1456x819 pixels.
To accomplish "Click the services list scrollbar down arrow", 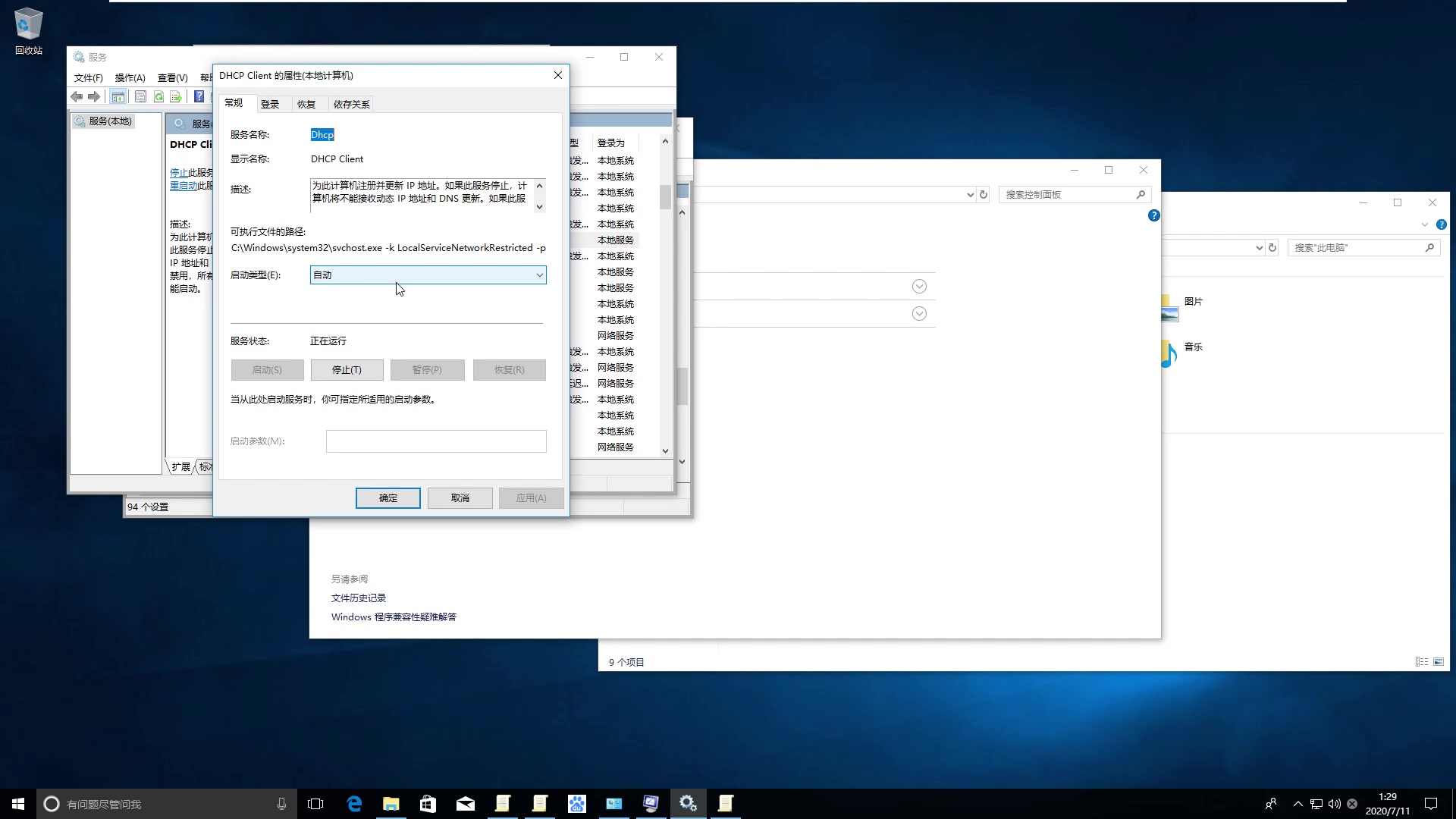I will coord(665,451).
